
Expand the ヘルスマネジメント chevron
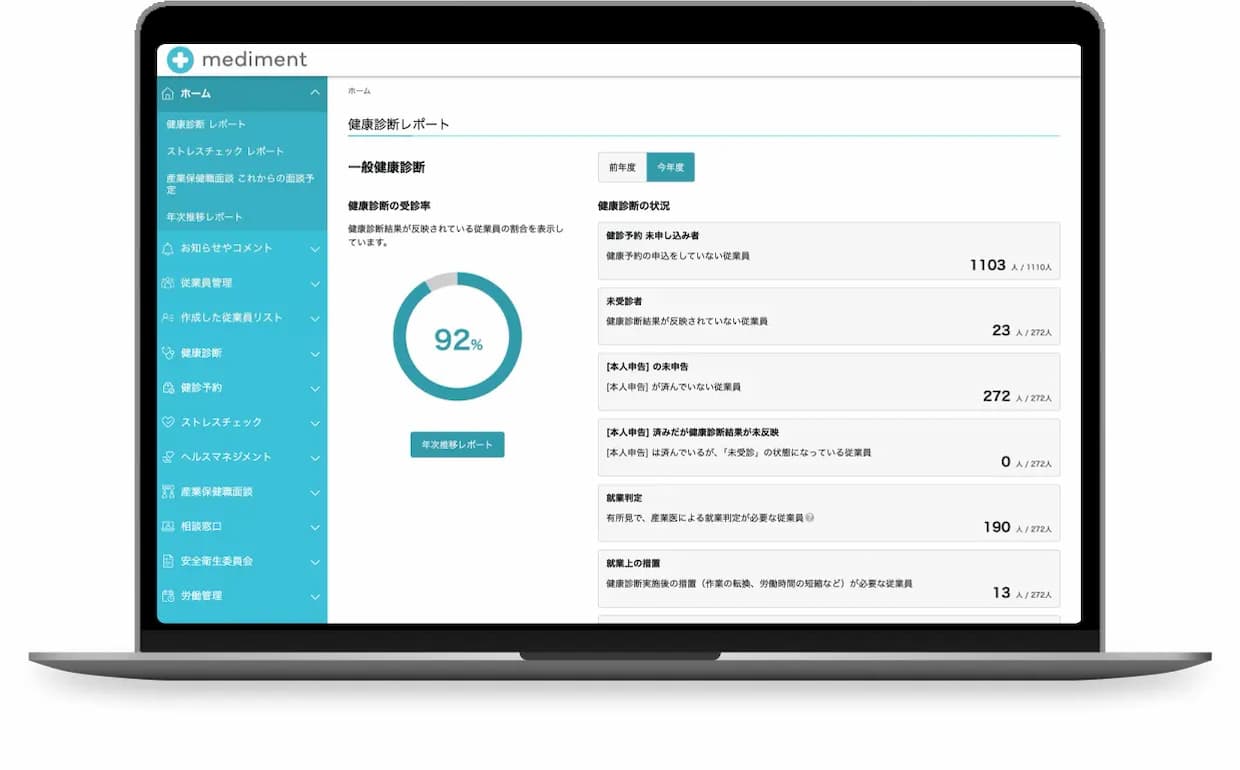point(315,457)
